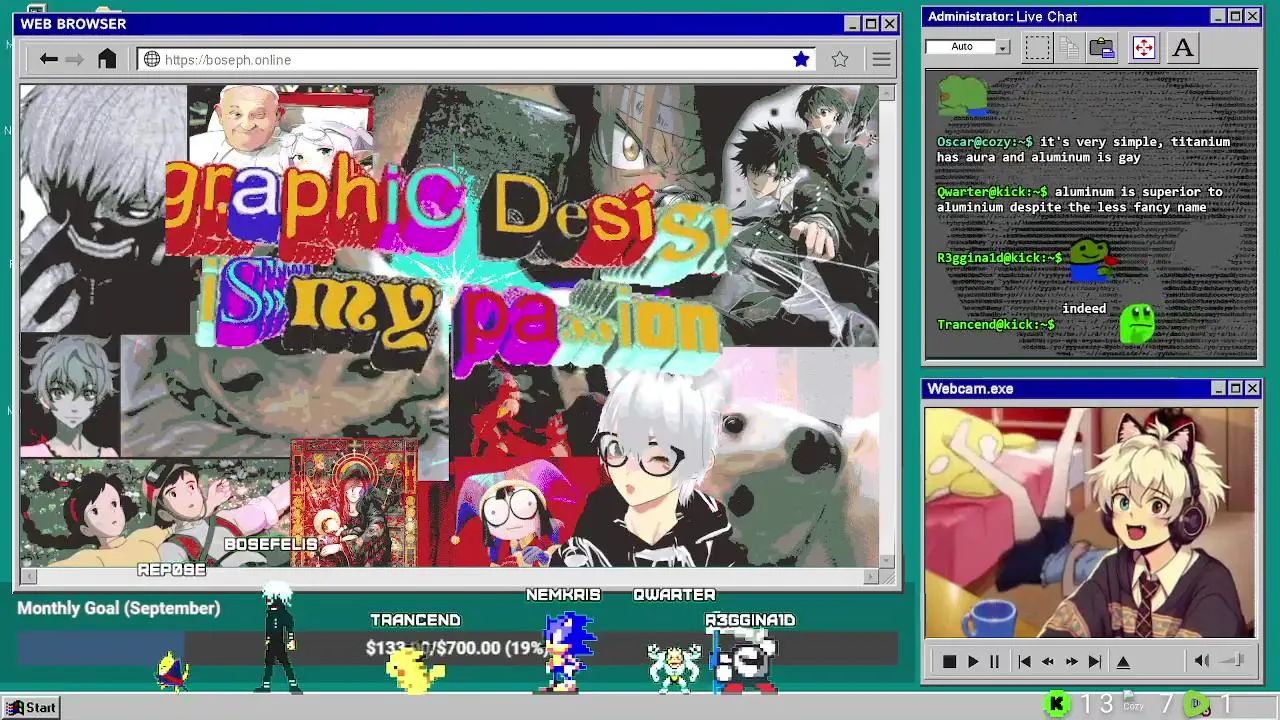Open the browser hamburger menu
This screenshot has width=1280, height=720.
coord(881,60)
